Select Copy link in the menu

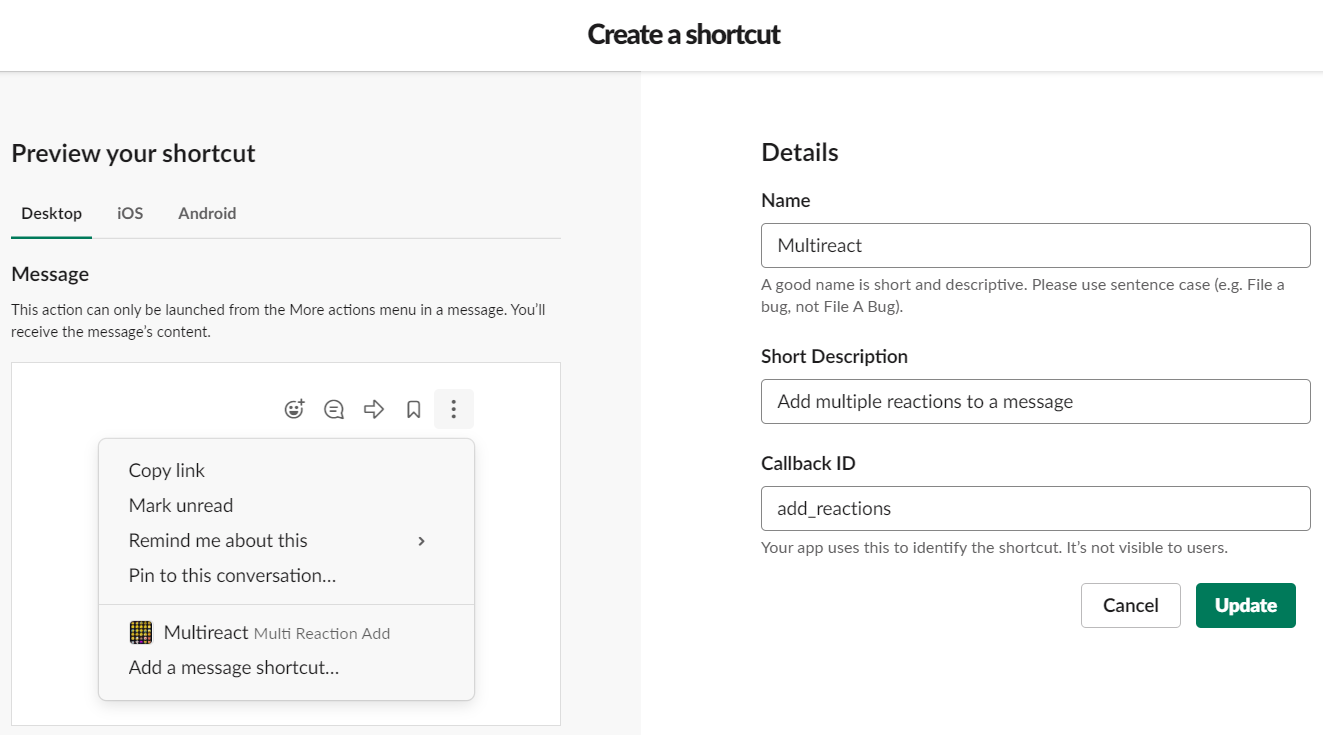point(286,470)
